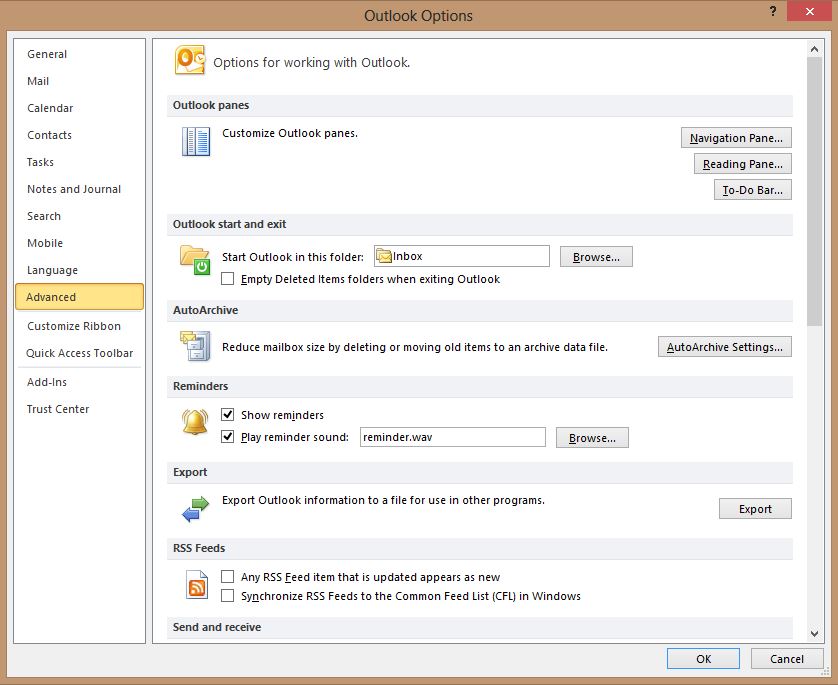Enable Synchronize RSS Feeds to Common Feed List
The image size is (838, 685).
point(228,596)
